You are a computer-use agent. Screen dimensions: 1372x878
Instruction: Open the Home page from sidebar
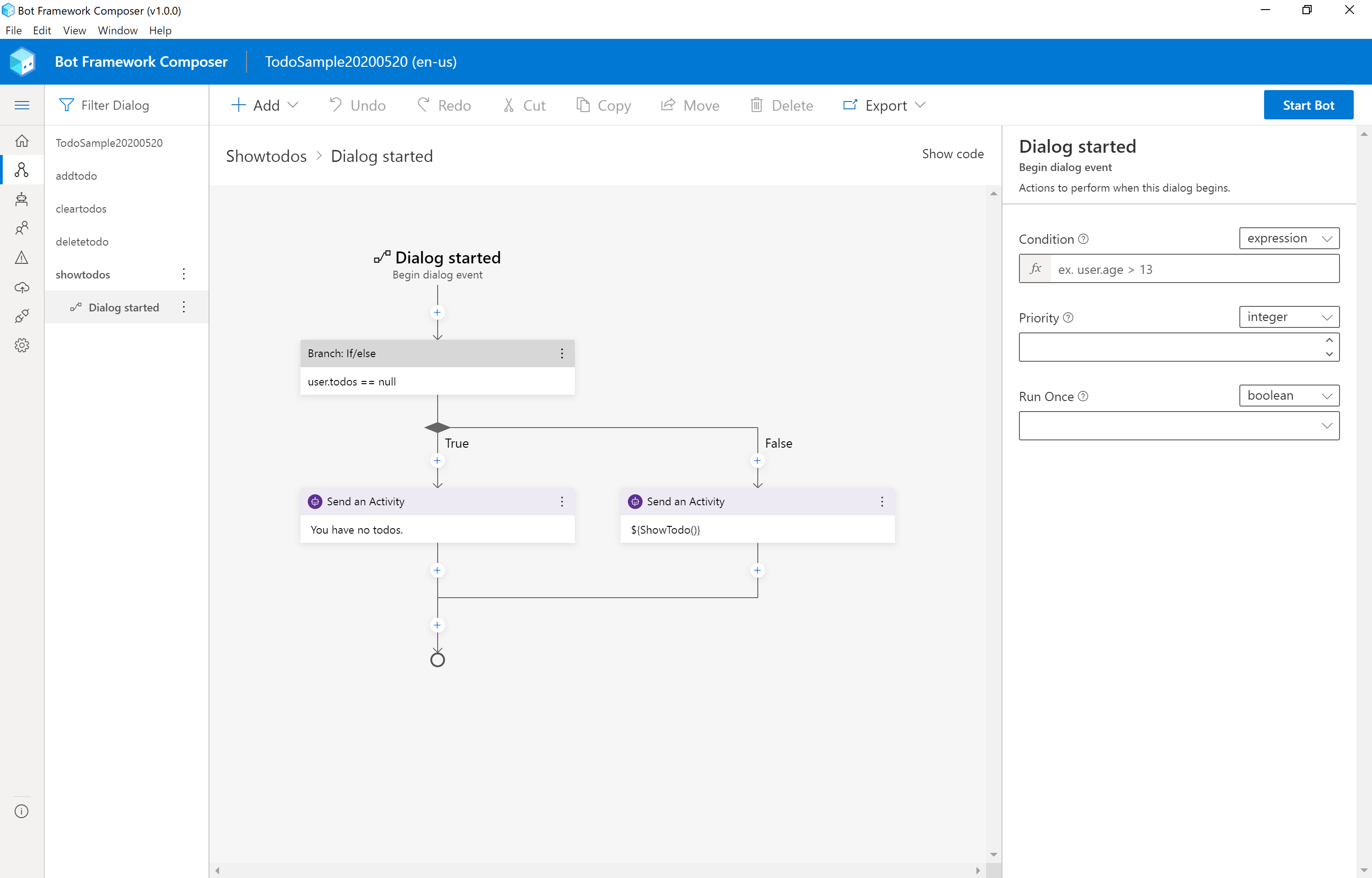click(x=21, y=140)
